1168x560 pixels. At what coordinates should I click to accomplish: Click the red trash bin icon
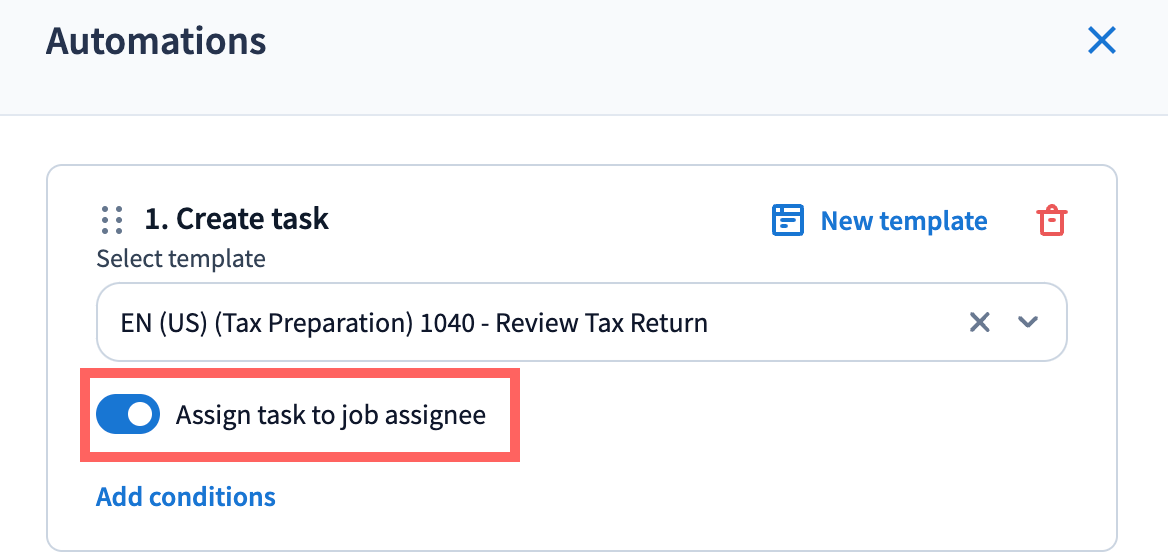point(1051,220)
